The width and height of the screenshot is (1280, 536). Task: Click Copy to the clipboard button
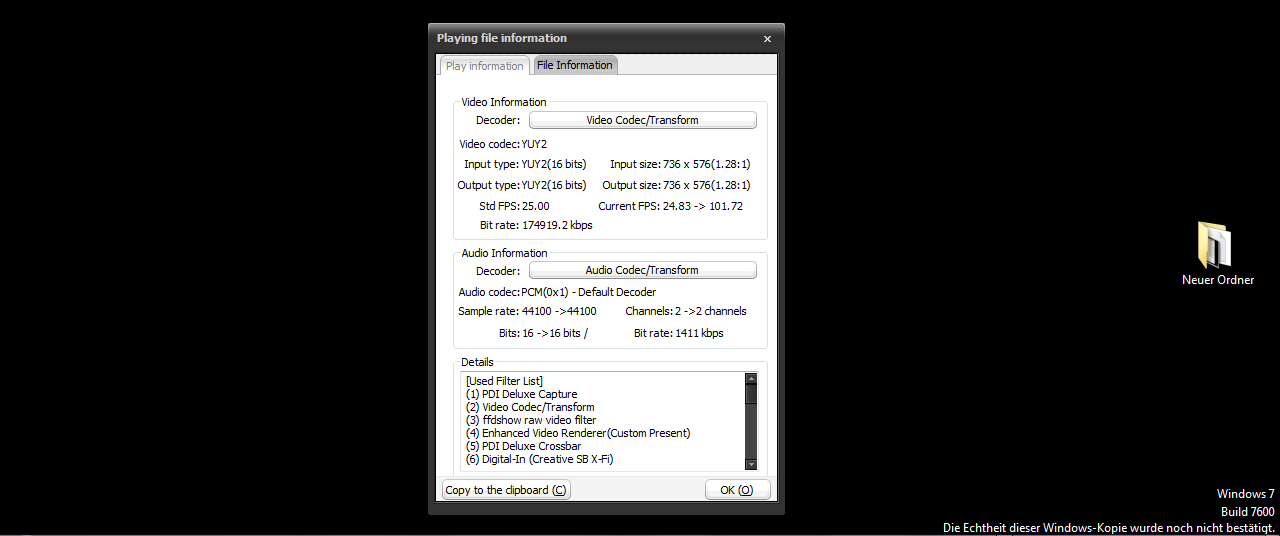click(x=506, y=490)
